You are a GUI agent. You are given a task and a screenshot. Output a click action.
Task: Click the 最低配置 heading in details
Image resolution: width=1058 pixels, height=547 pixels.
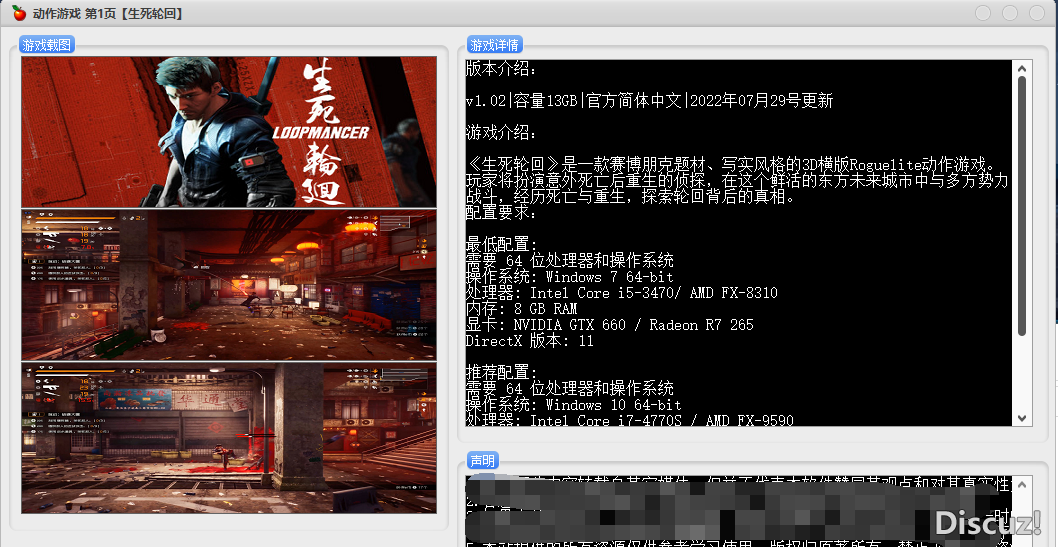click(502, 244)
